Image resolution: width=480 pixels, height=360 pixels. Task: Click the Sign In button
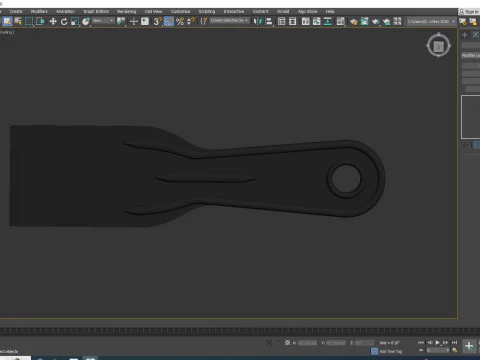coord(469,12)
